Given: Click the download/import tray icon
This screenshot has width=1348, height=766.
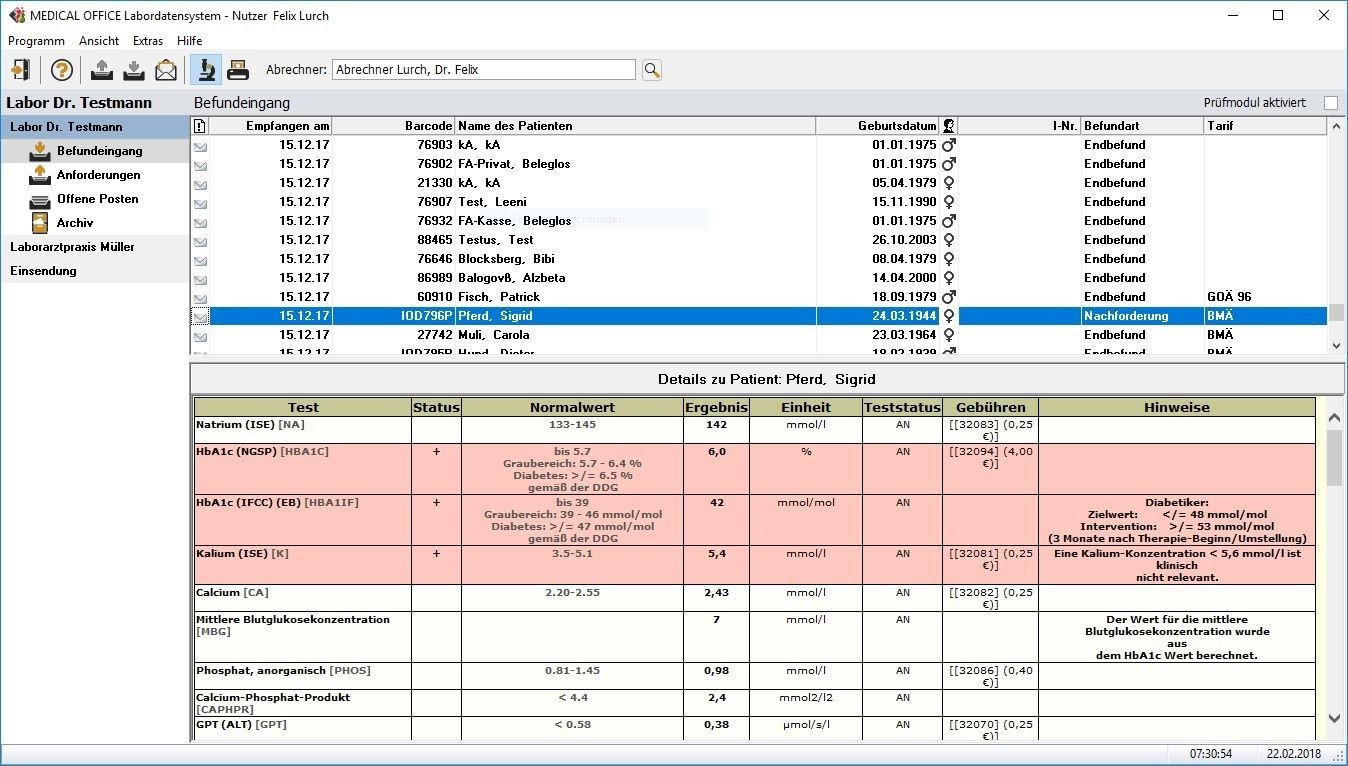Looking at the screenshot, I should point(133,69).
